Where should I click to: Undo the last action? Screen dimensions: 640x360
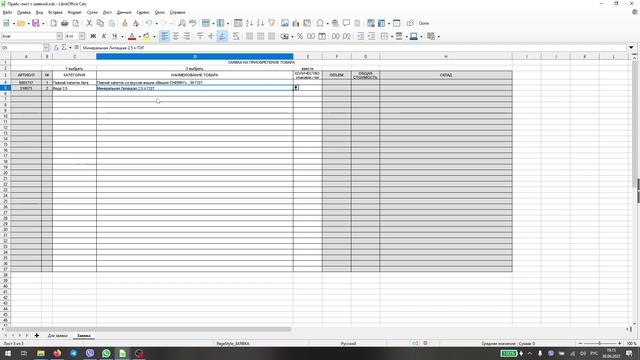[x=149, y=23]
